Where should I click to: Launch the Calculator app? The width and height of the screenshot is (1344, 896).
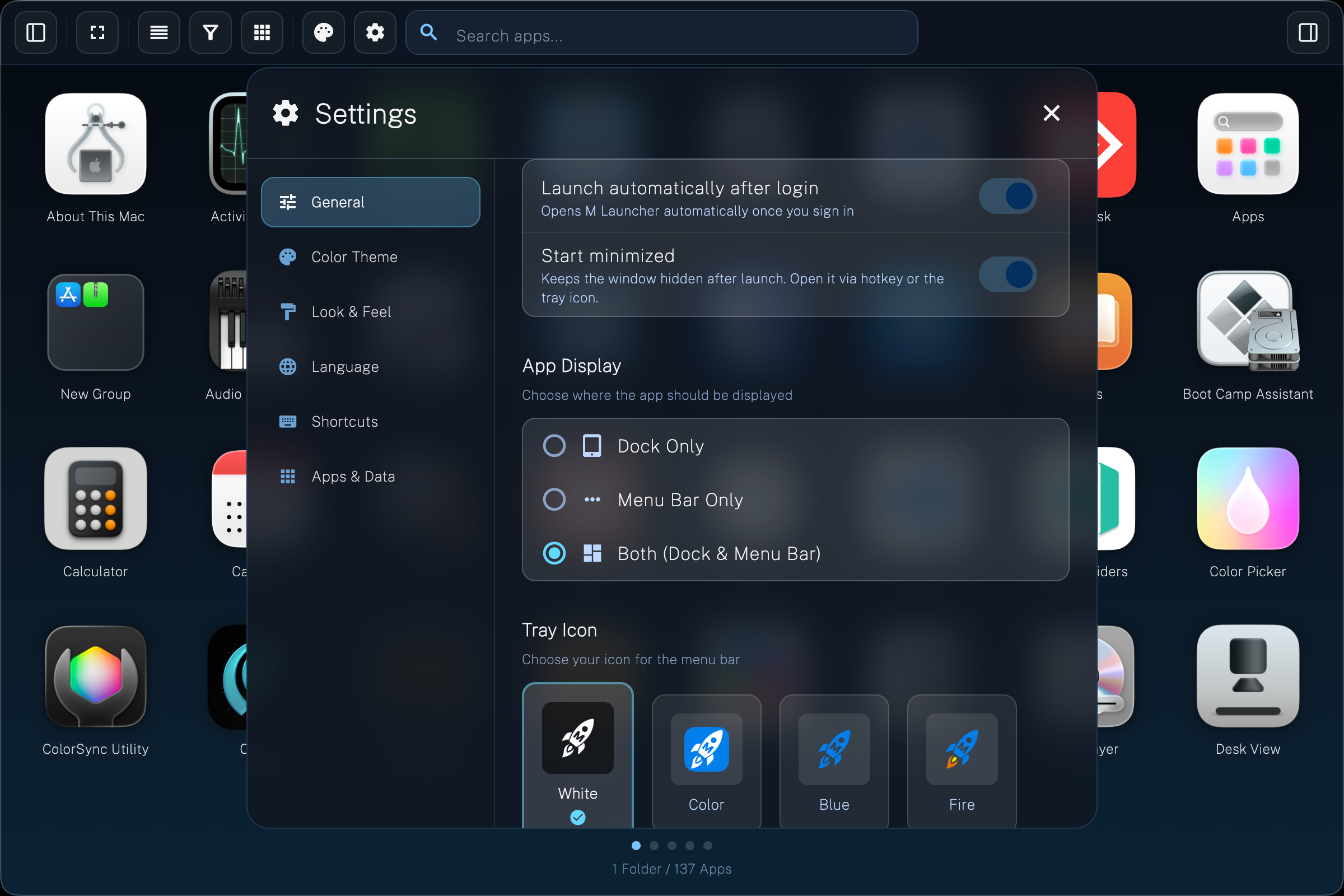[x=95, y=498]
